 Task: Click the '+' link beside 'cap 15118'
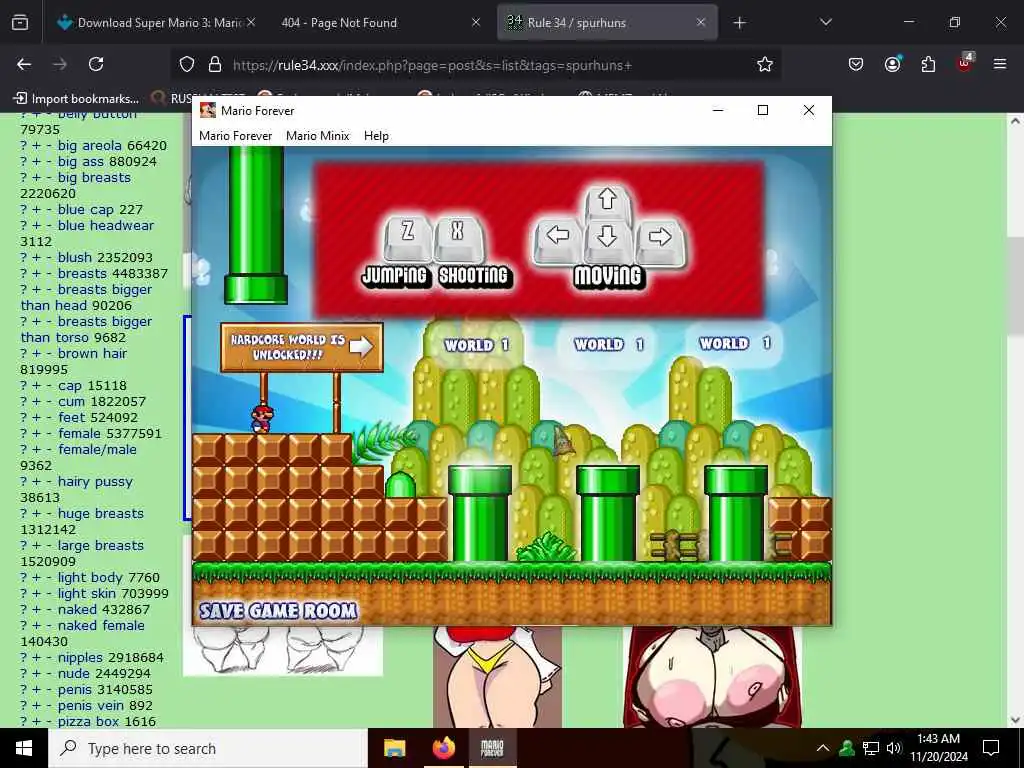(x=37, y=386)
